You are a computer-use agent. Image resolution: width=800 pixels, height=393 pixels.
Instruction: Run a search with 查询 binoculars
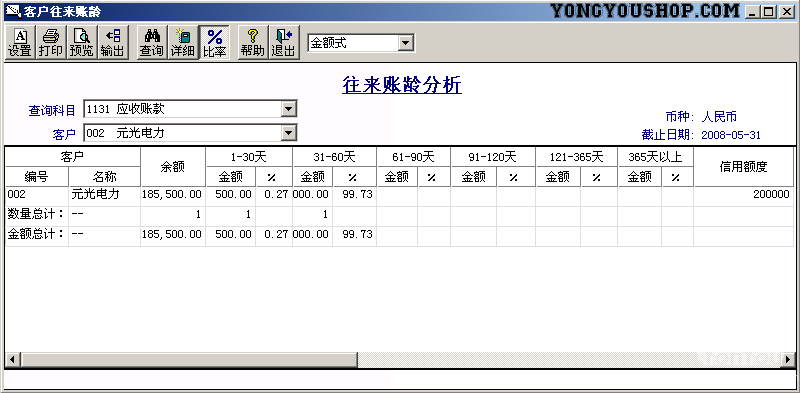152,43
